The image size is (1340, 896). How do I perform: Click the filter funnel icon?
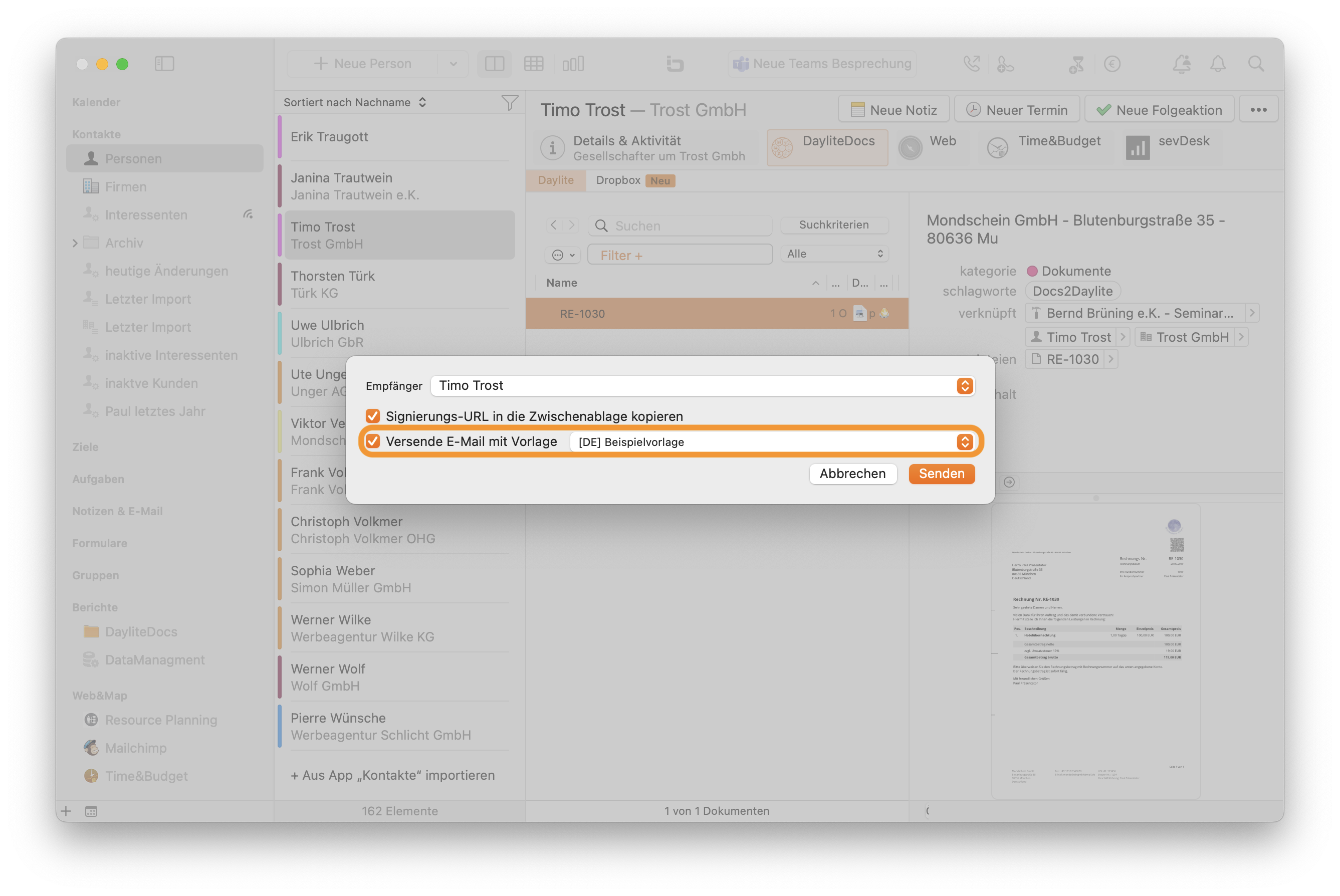[x=510, y=102]
